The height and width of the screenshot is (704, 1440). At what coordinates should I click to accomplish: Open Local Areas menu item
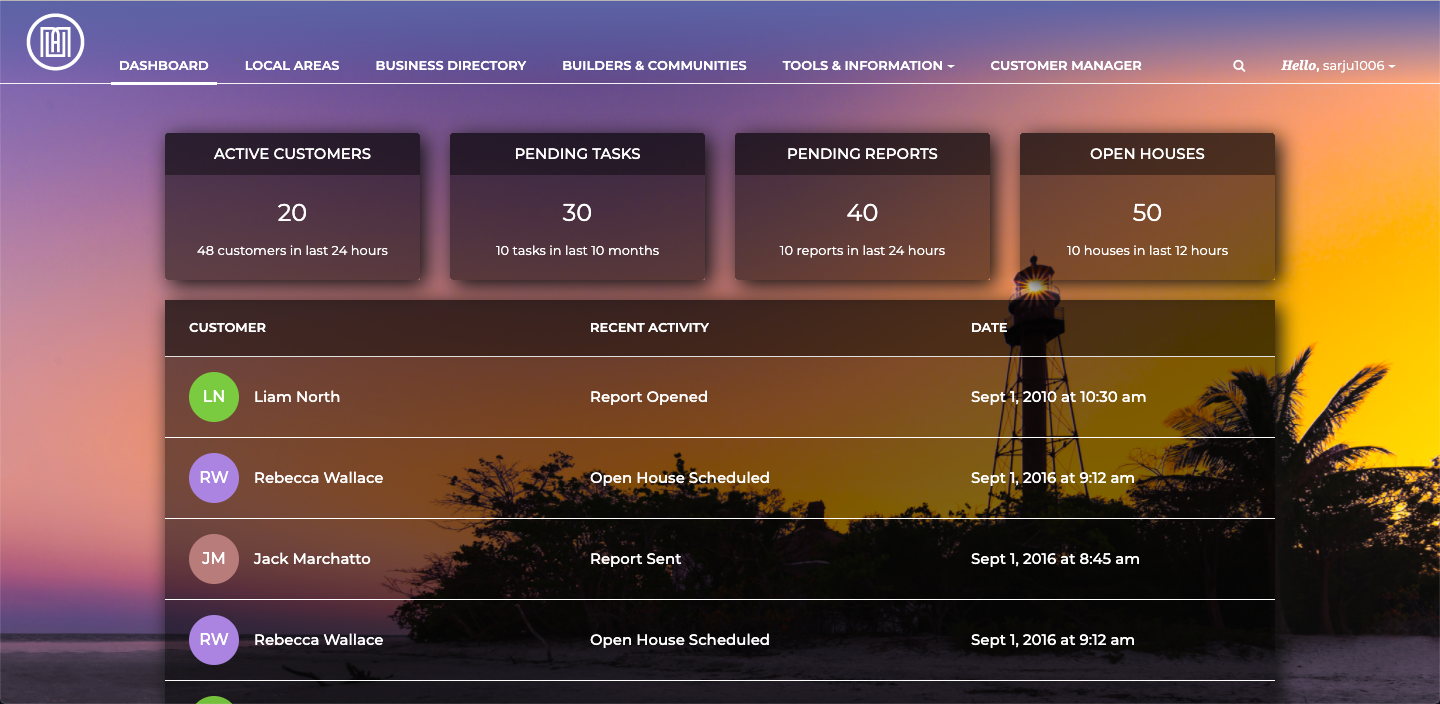pos(292,65)
